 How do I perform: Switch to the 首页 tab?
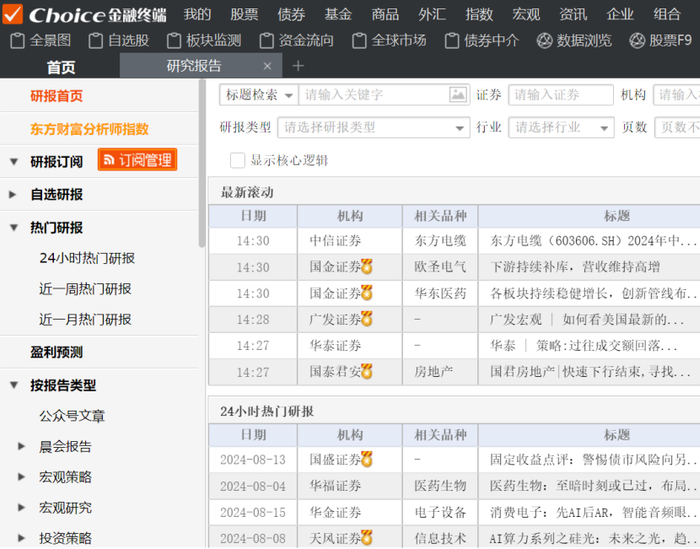pyautogui.click(x=60, y=67)
